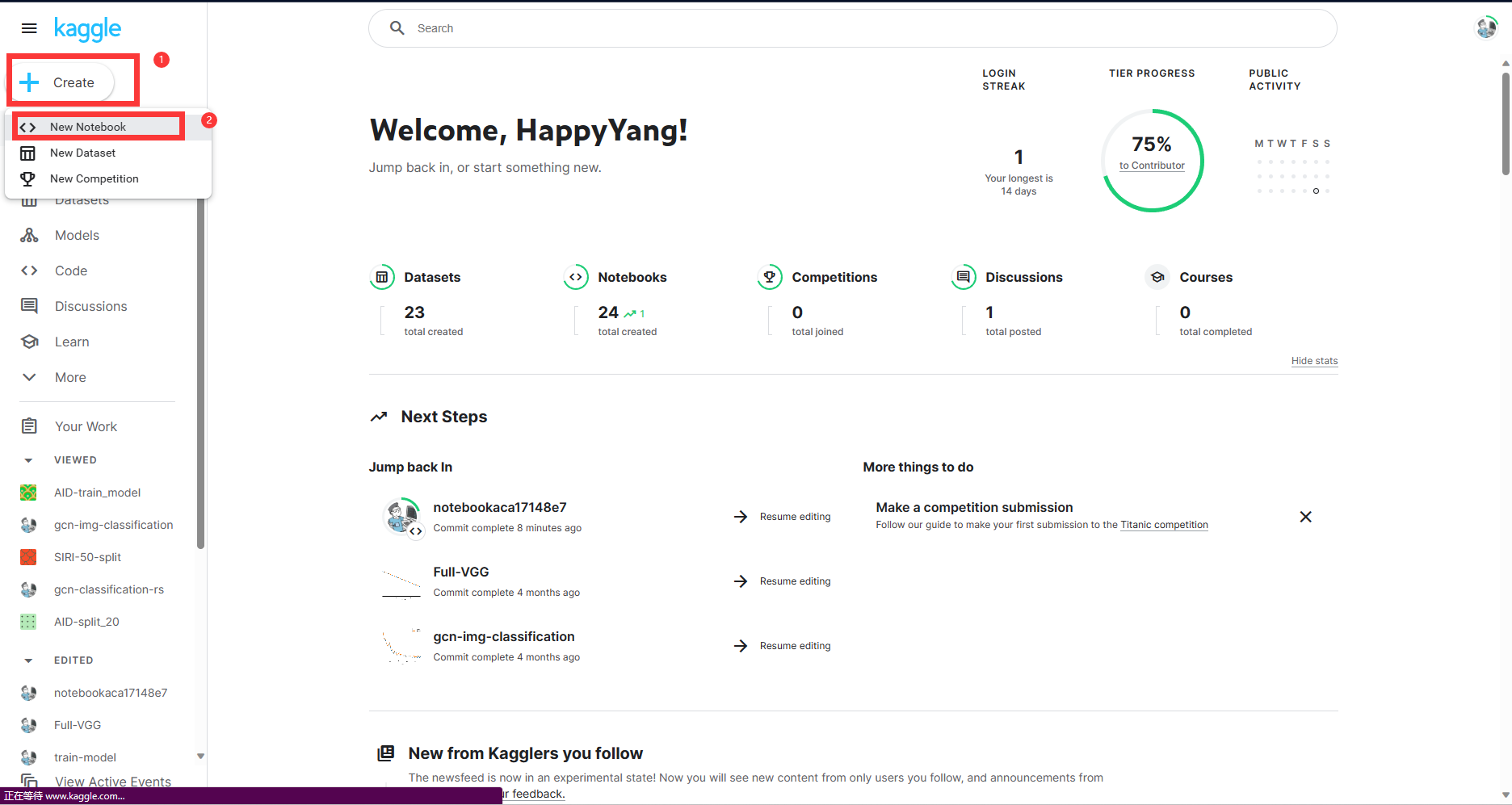Click the Discussions stats icon
The width and height of the screenshot is (1512, 805).
pyautogui.click(x=964, y=277)
